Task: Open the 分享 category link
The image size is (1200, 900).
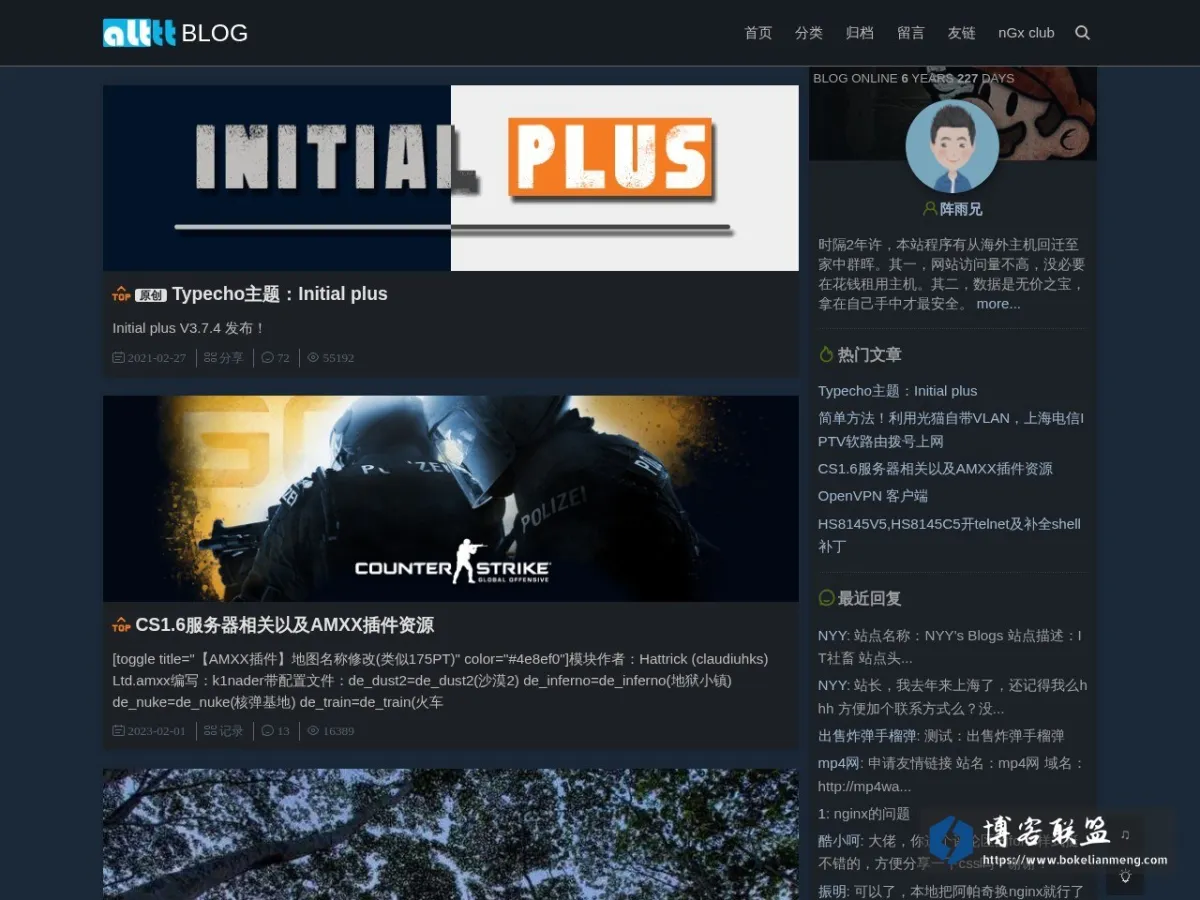Action: [232, 357]
